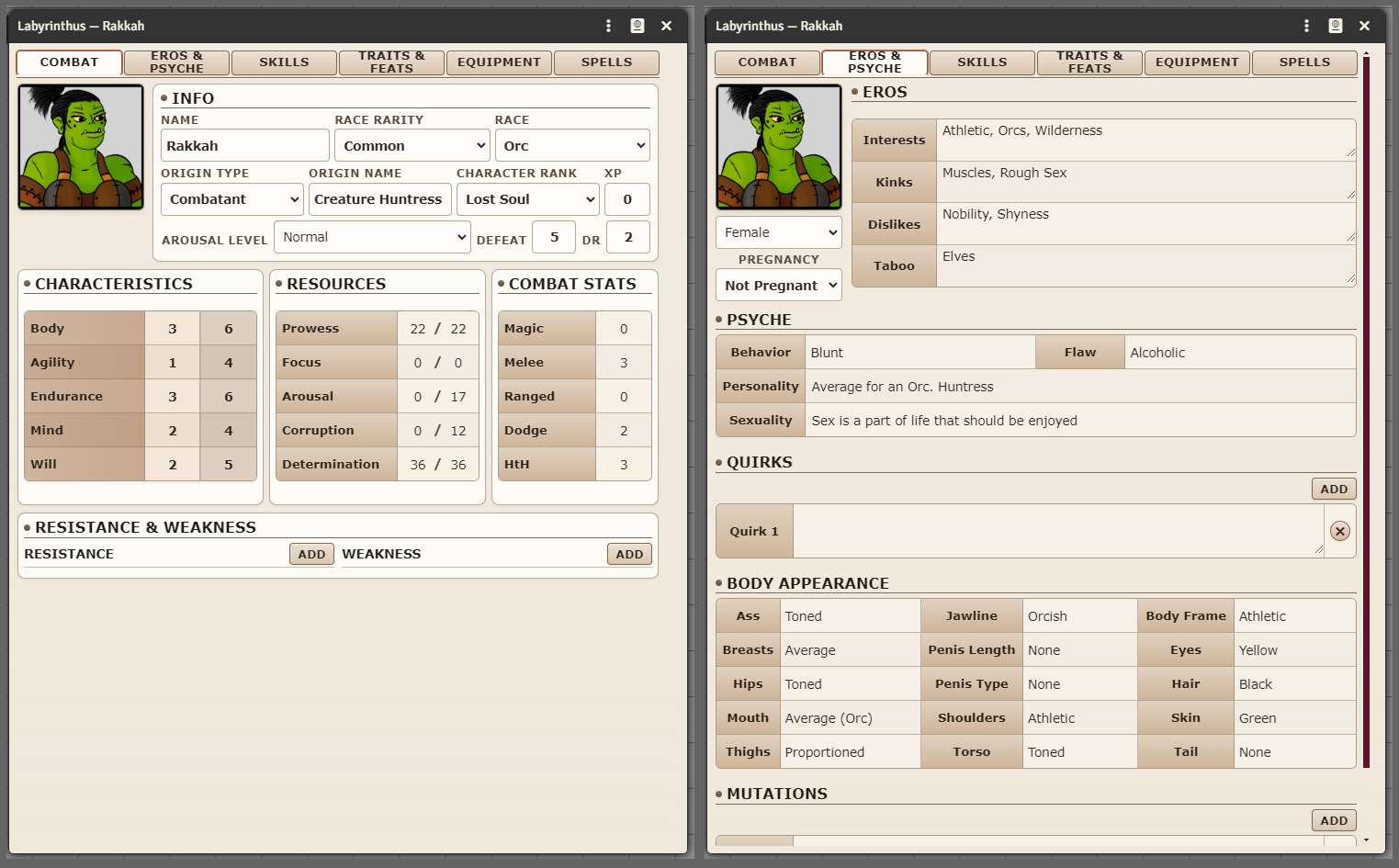1399x868 pixels.
Task: Click the empty Quirk 1 text area
Action: point(1058,531)
